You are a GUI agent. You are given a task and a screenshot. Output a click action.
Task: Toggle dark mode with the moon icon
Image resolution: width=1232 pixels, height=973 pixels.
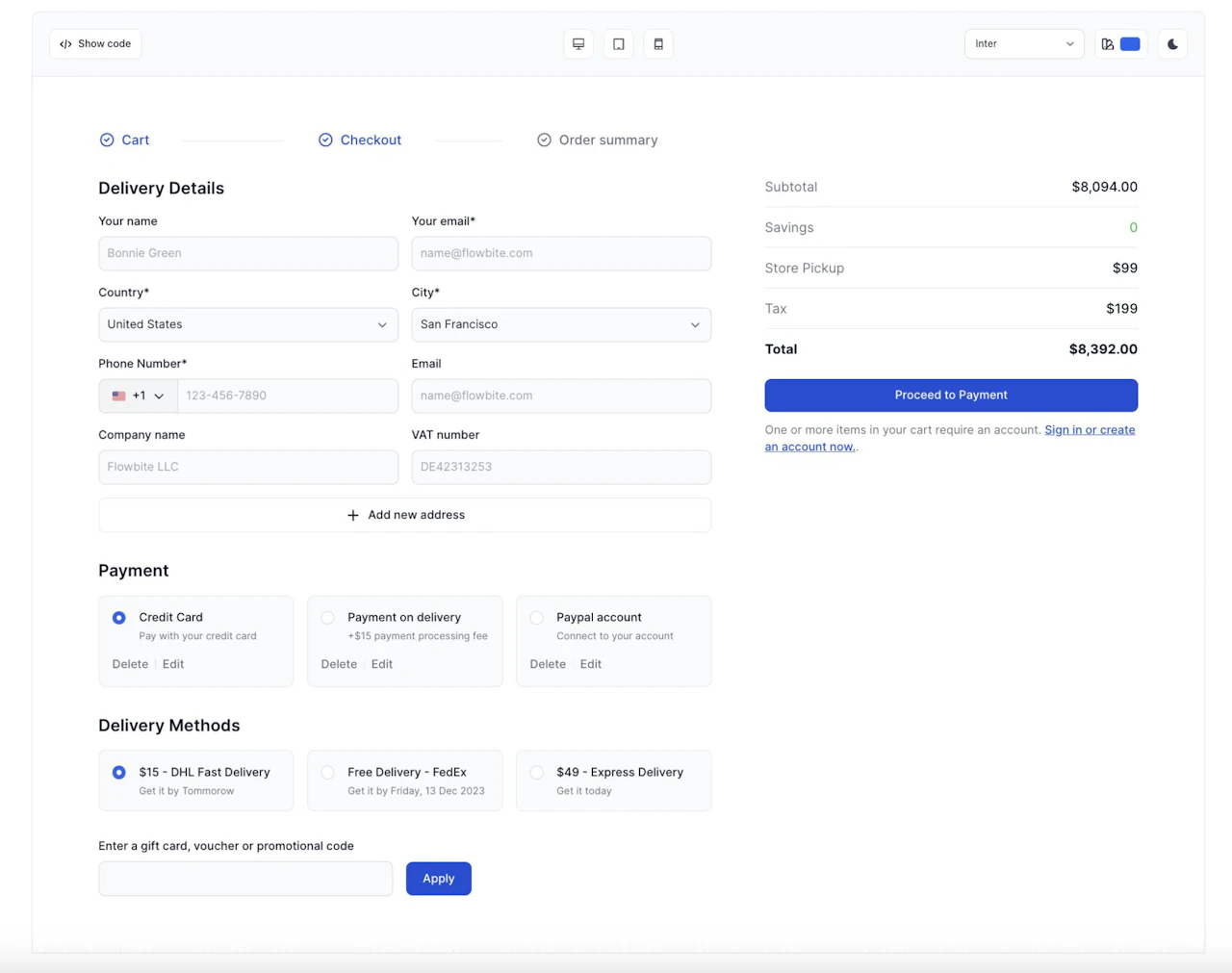1171,43
